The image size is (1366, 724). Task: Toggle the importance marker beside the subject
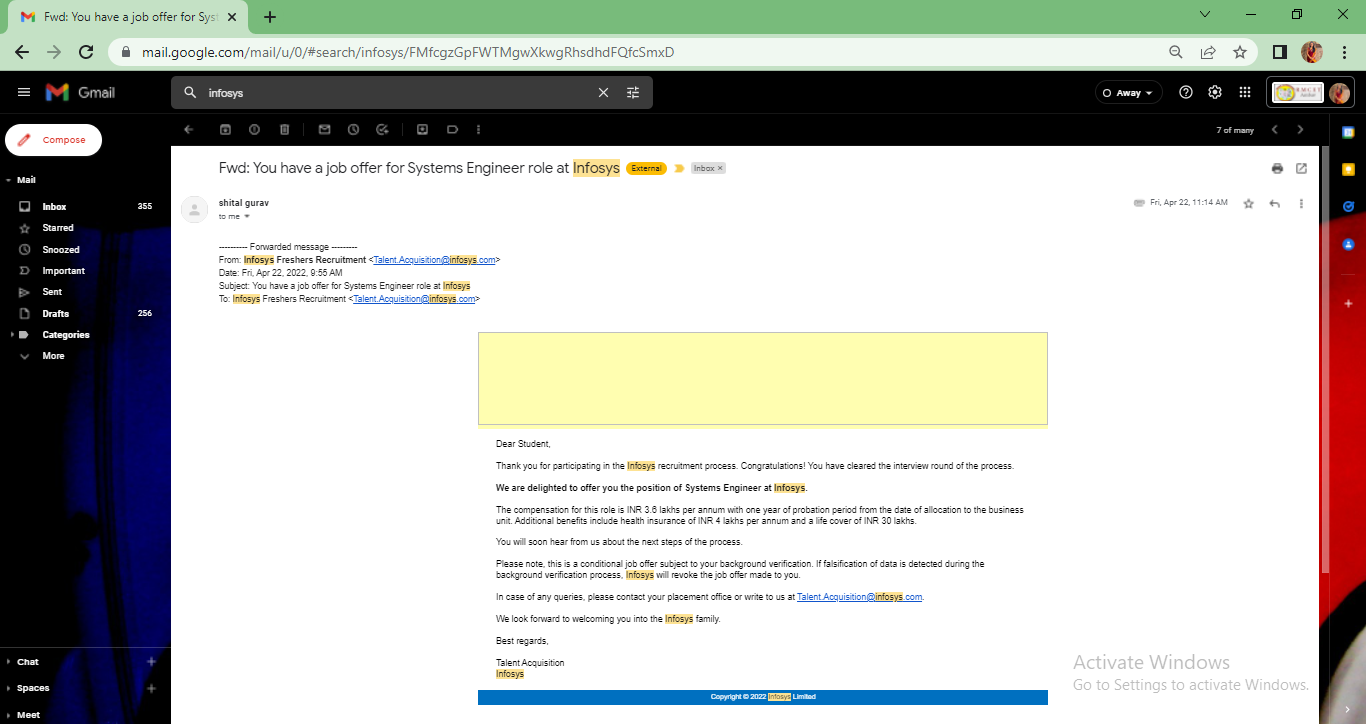click(x=680, y=168)
